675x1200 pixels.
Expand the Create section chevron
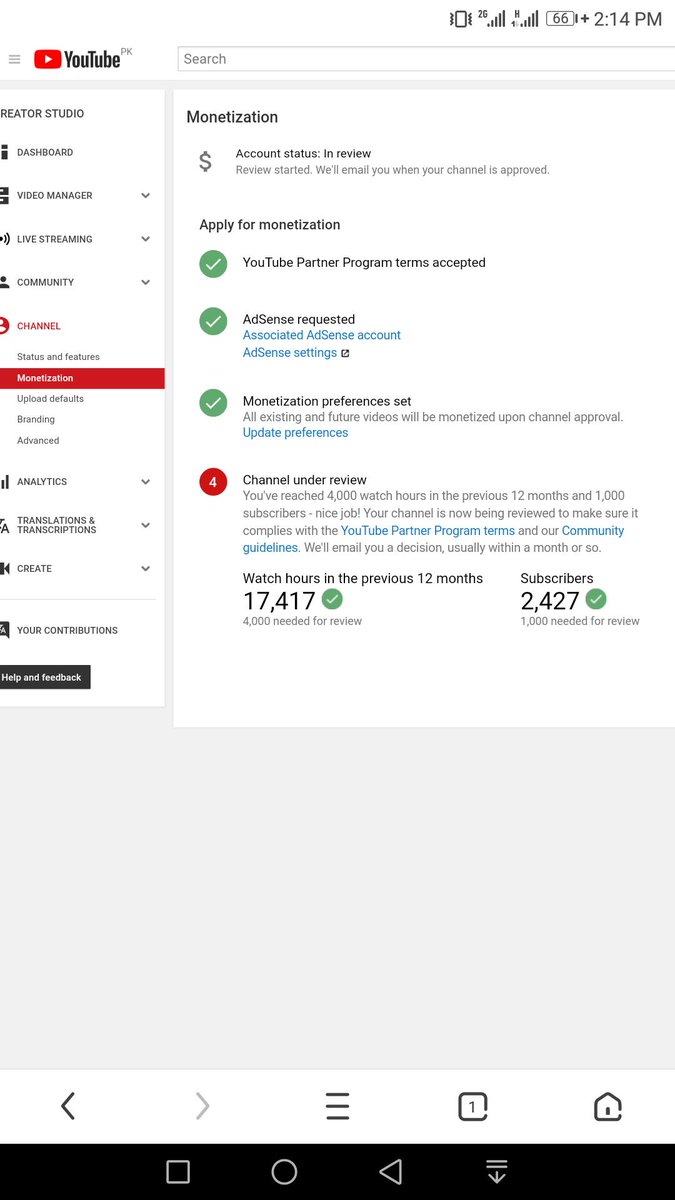pos(146,568)
